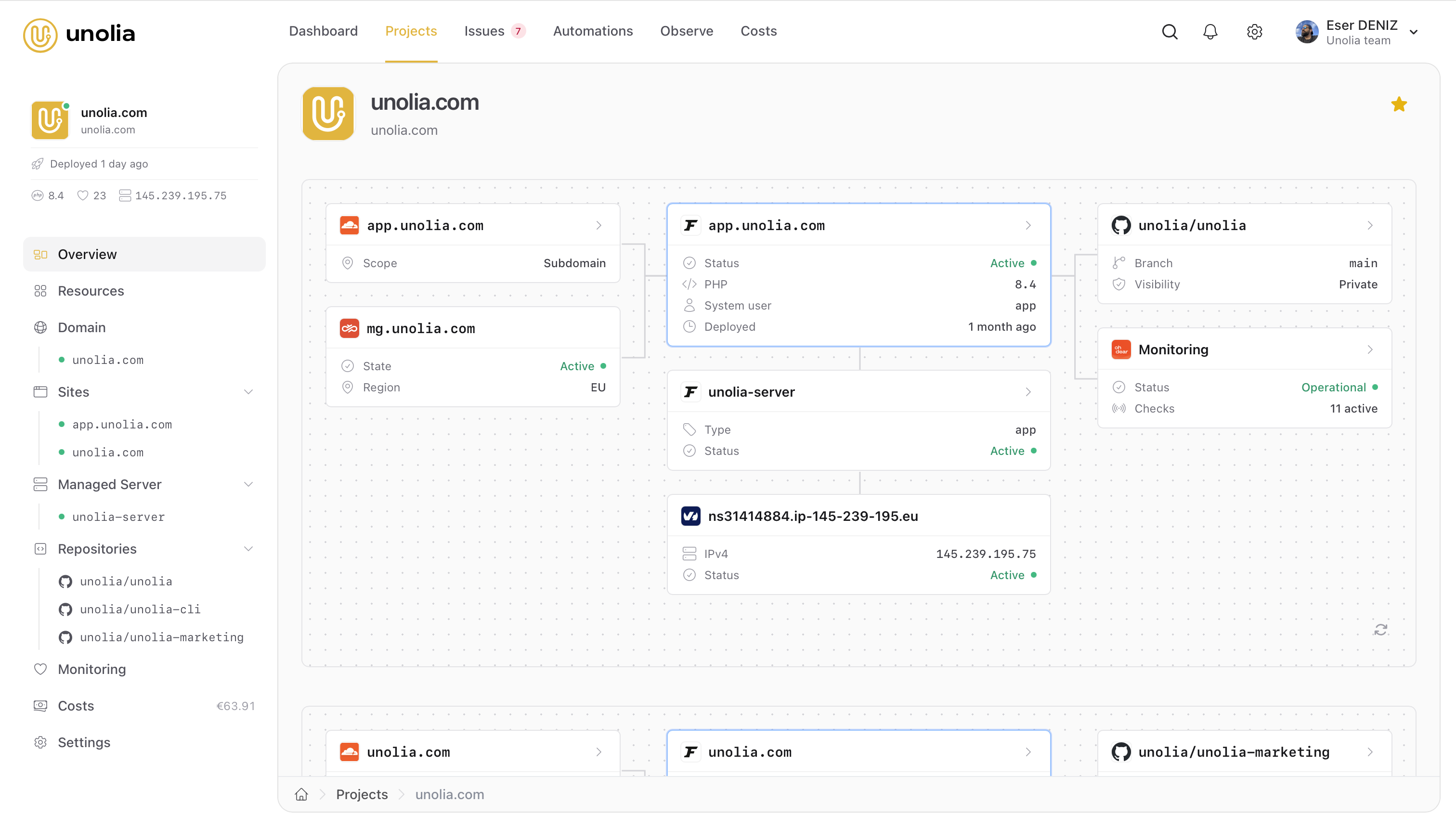This screenshot has width=1456, height=828.
Task: Click unolia.com breadcrumb link
Action: [x=449, y=794]
